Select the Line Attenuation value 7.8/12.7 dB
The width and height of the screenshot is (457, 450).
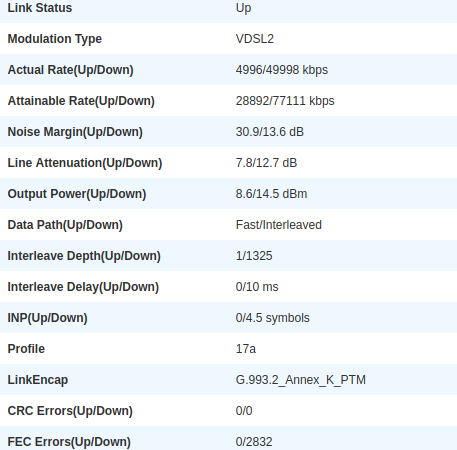point(266,163)
